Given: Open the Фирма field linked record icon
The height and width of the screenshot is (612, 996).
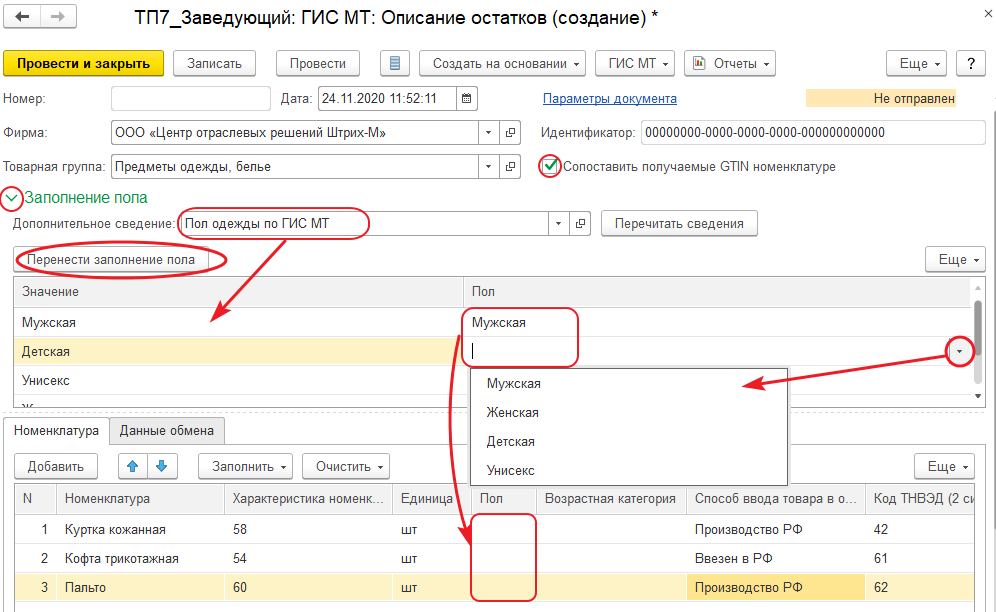Looking at the screenshot, I should click(510, 133).
